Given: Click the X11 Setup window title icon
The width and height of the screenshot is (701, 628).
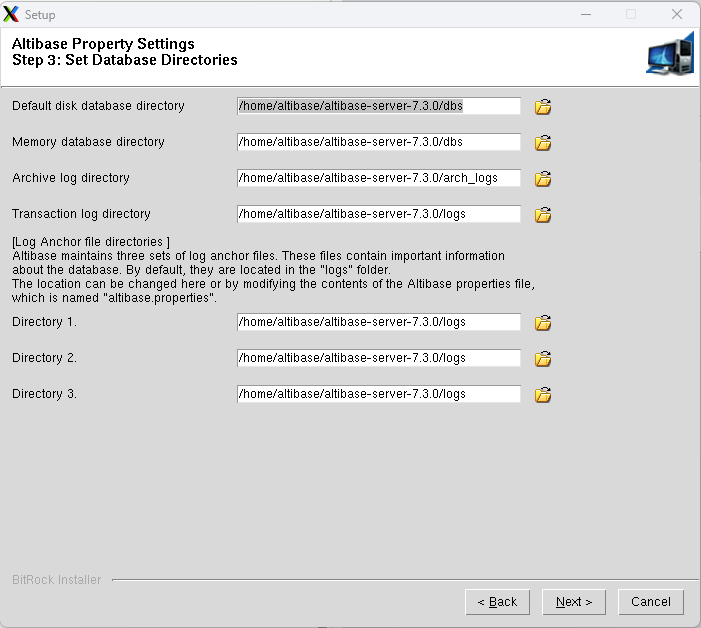Looking at the screenshot, I should click(x=12, y=14).
